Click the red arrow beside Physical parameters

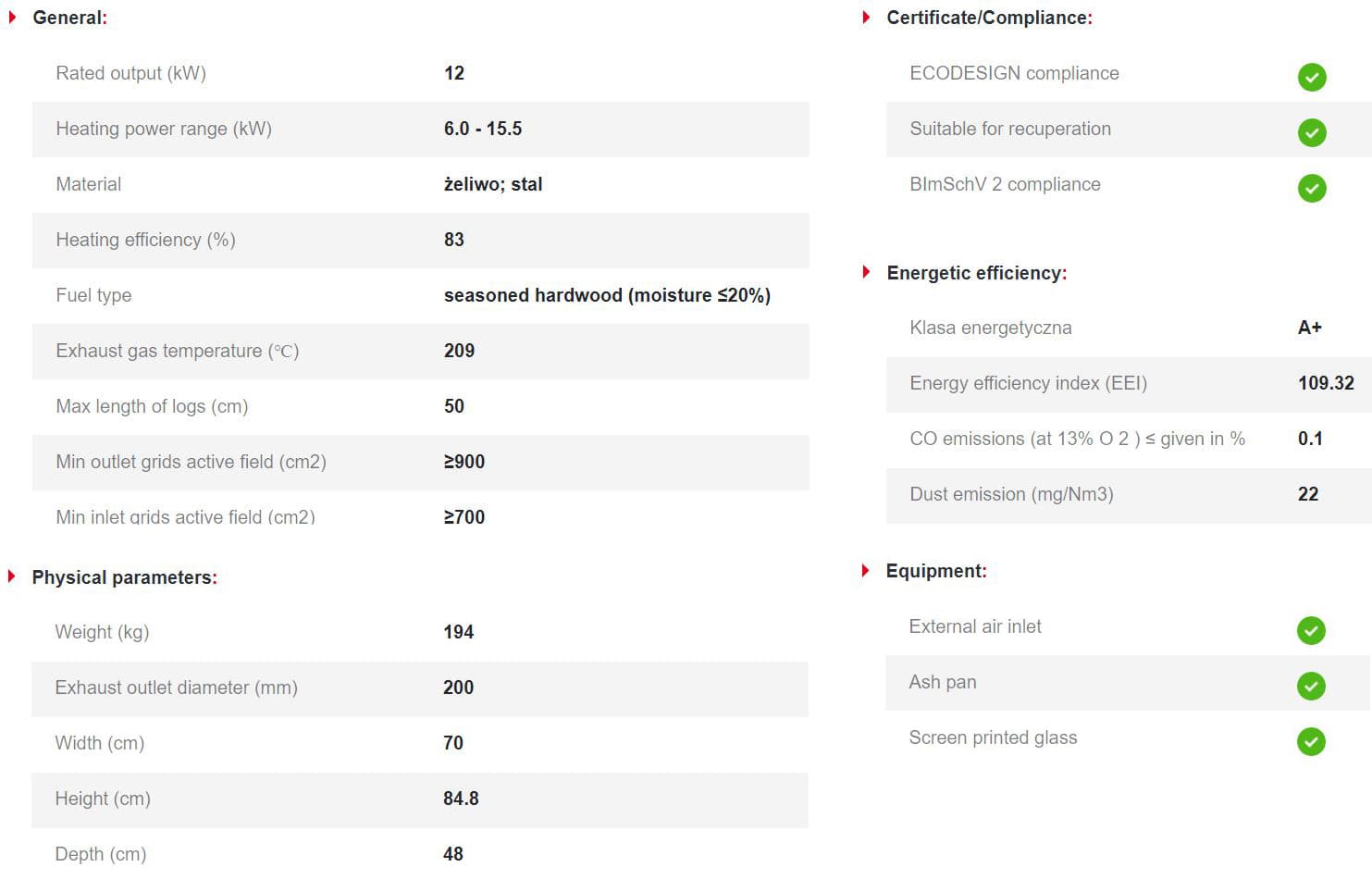click(x=12, y=576)
